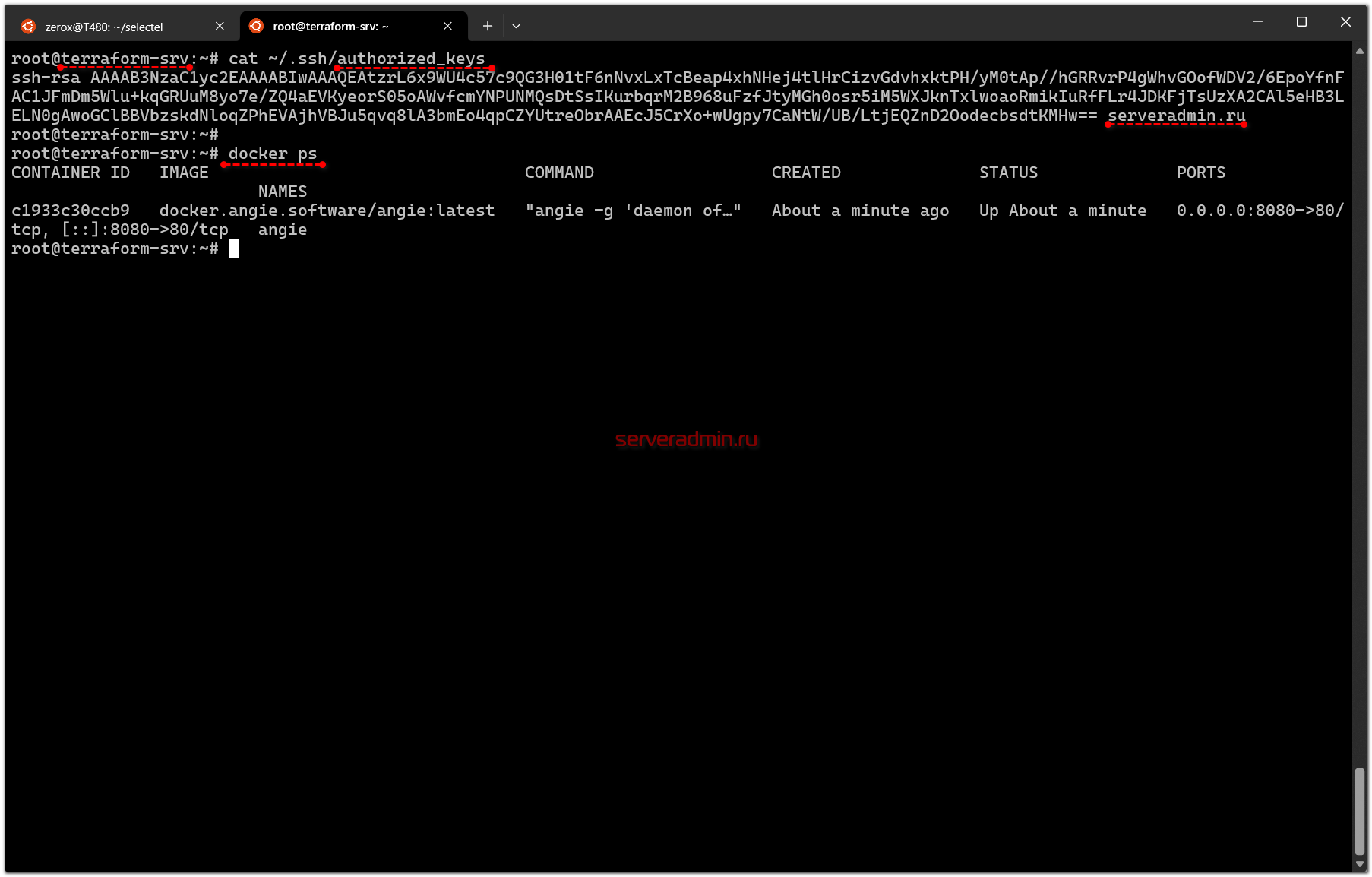1372x877 pixels.
Task: Expand the terminal profiles dropdown chevron
Action: click(517, 27)
